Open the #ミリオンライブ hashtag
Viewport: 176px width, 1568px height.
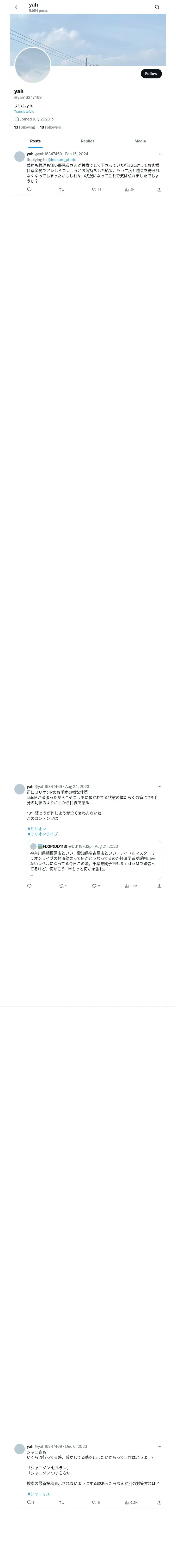tap(43, 834)
